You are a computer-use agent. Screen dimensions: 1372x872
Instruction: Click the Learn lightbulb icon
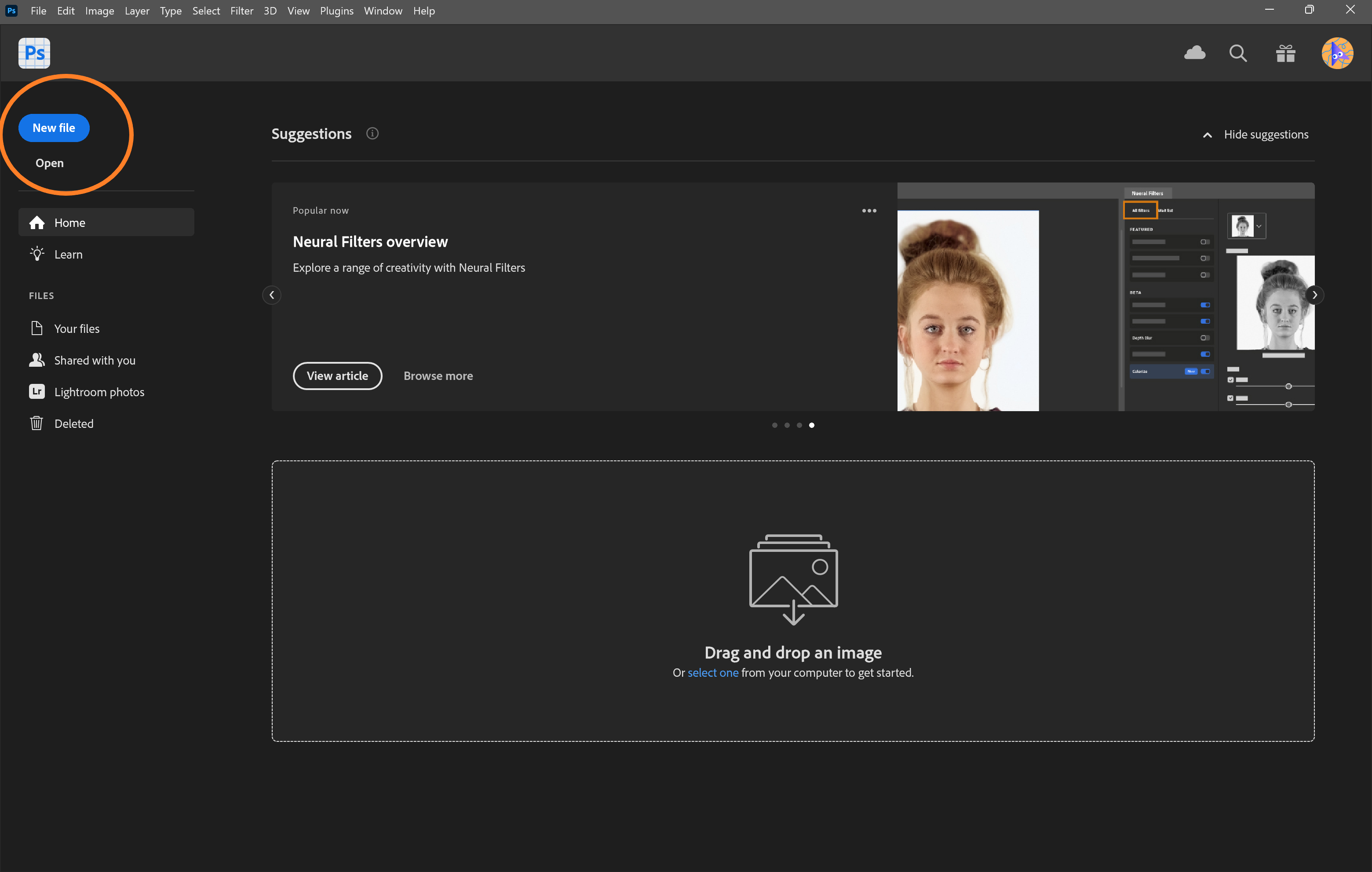point(37,254)
